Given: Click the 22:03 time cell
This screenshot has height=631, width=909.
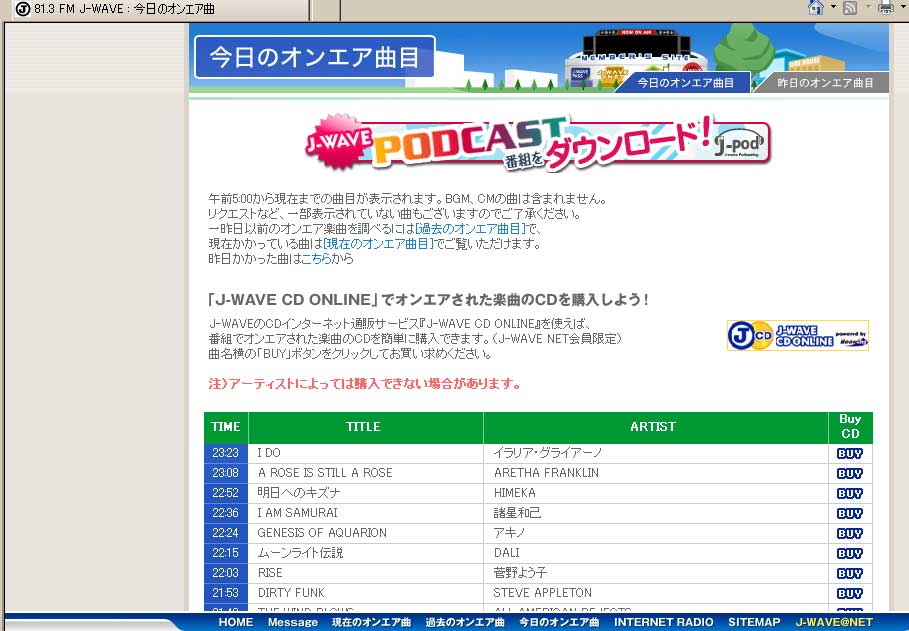Looking at the screenshot, I should (226, 573).
